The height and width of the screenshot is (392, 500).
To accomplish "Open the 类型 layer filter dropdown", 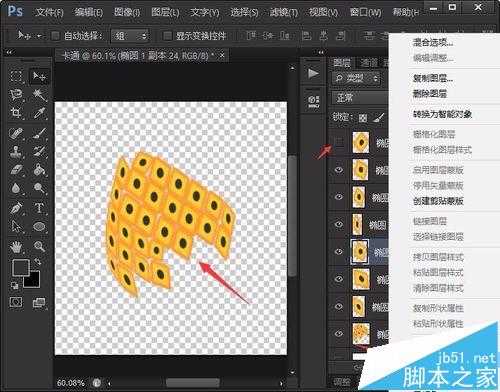I will [x=356, y=79].
